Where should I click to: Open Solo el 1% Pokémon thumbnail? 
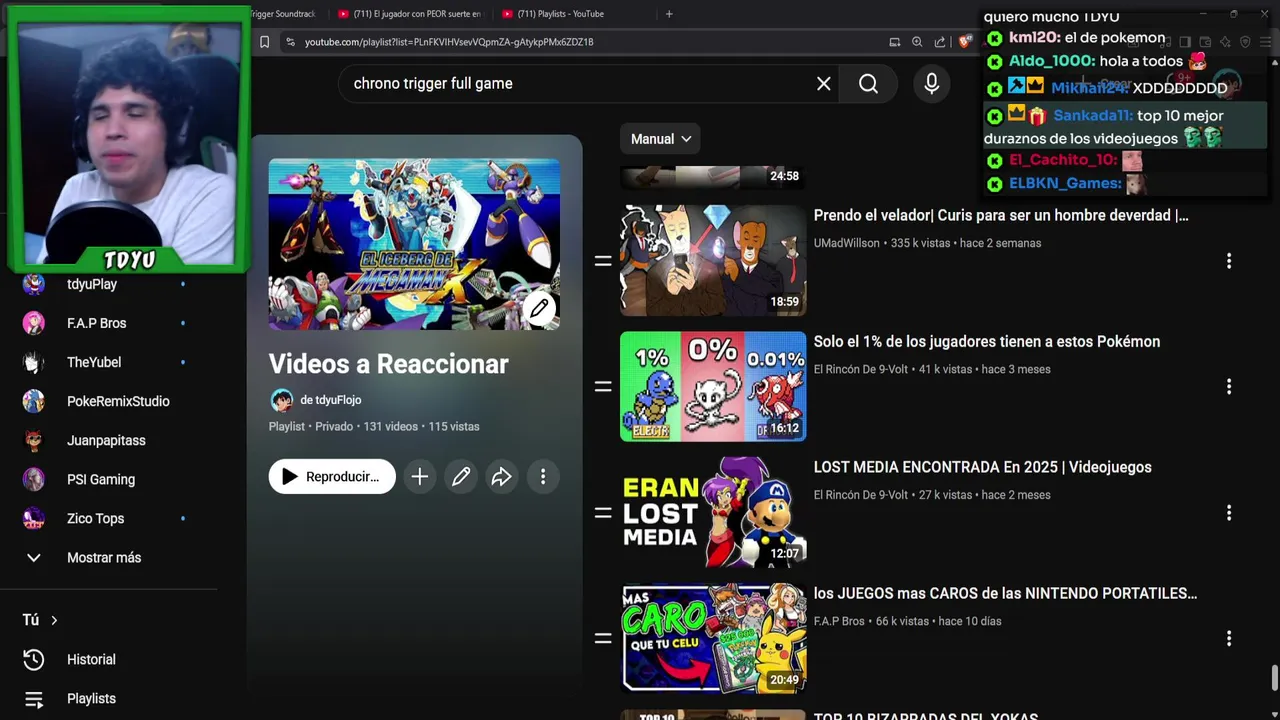coord(713,387)
